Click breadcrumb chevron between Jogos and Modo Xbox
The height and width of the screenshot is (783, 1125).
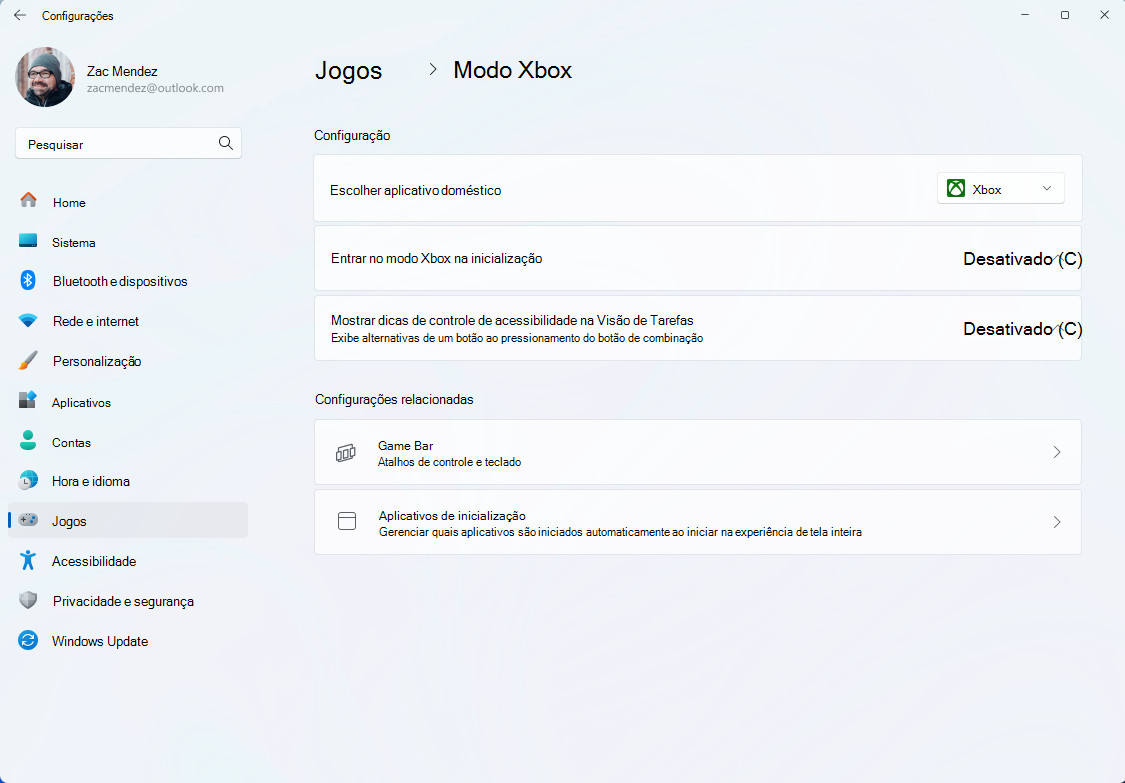point(433,70)
